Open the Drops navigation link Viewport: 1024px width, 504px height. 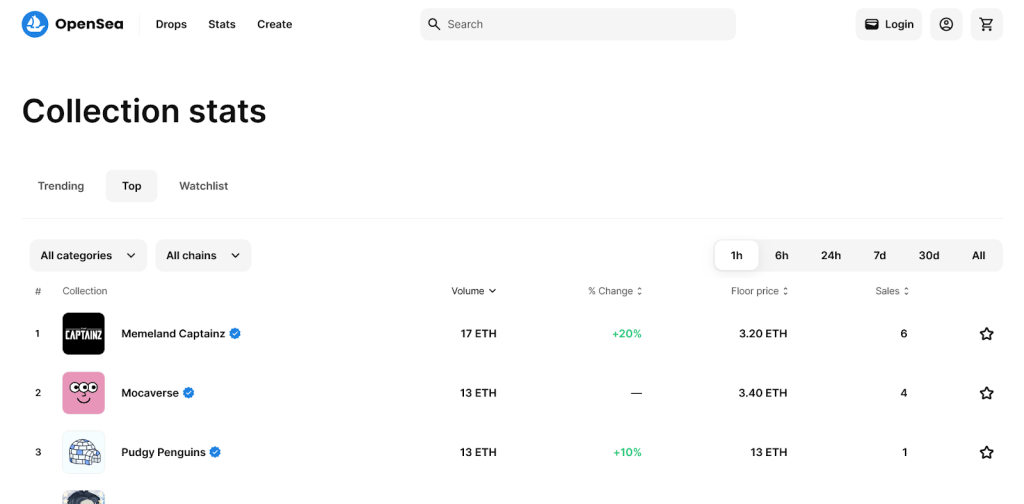(171, 24)
